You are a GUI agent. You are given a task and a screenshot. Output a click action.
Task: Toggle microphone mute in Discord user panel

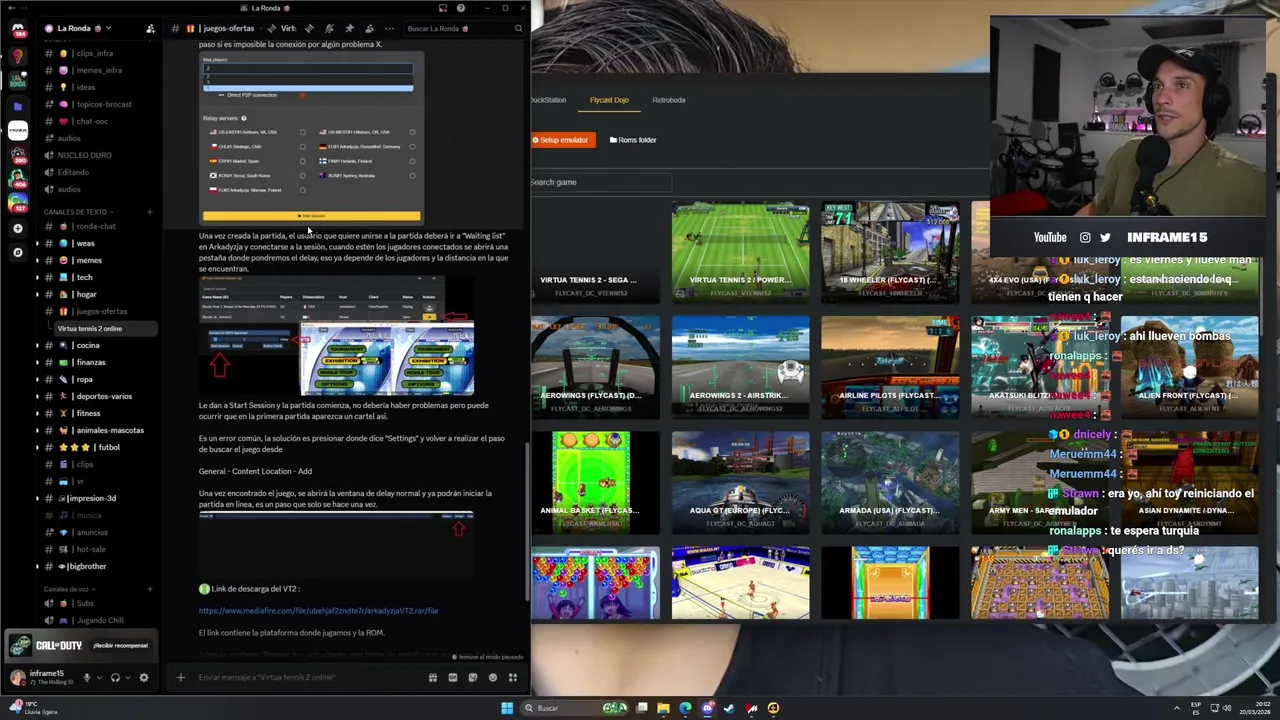tap(87, 677)
